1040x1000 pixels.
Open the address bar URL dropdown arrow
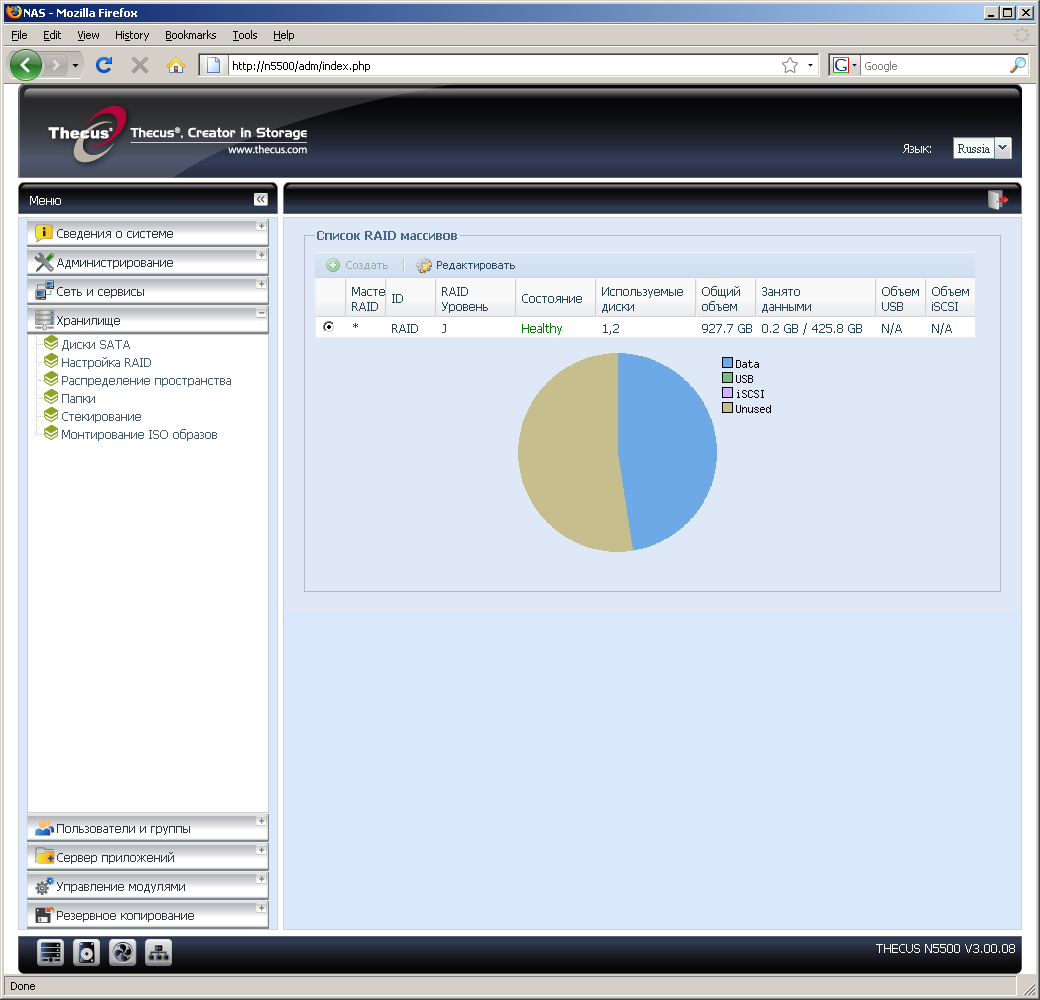click(810, 66)
